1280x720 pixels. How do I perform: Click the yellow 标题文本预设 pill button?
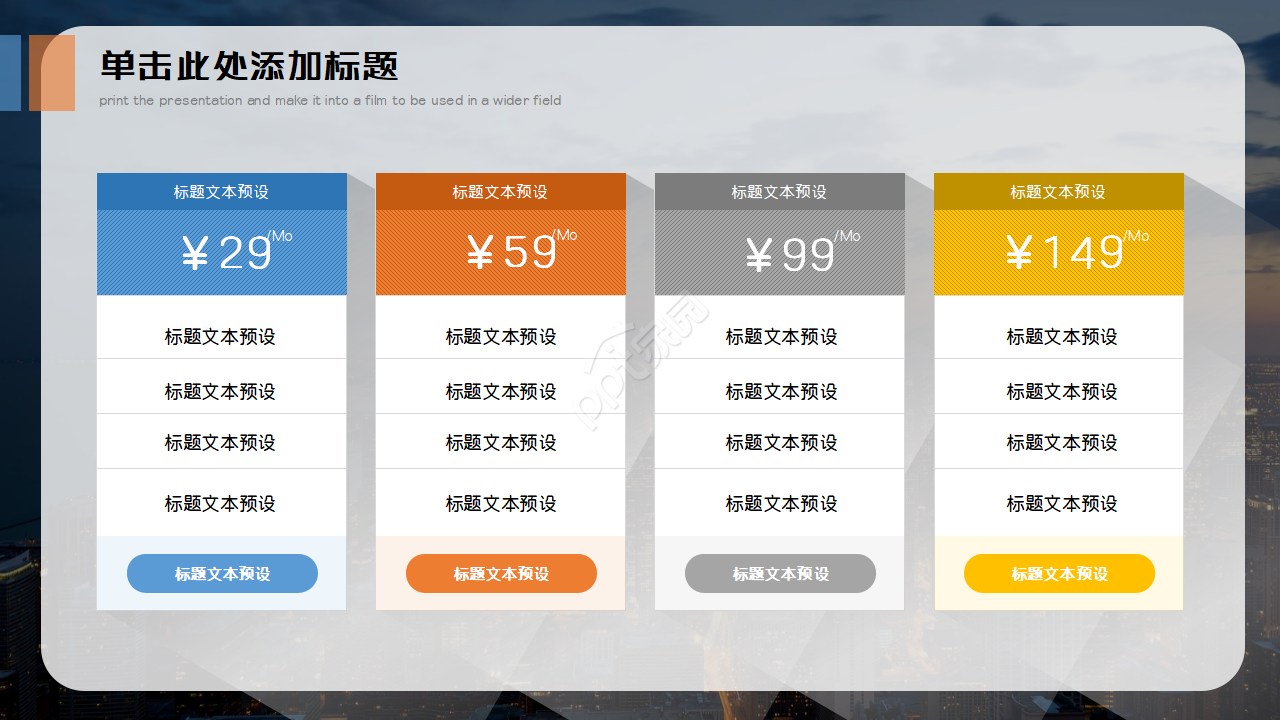1058,573
